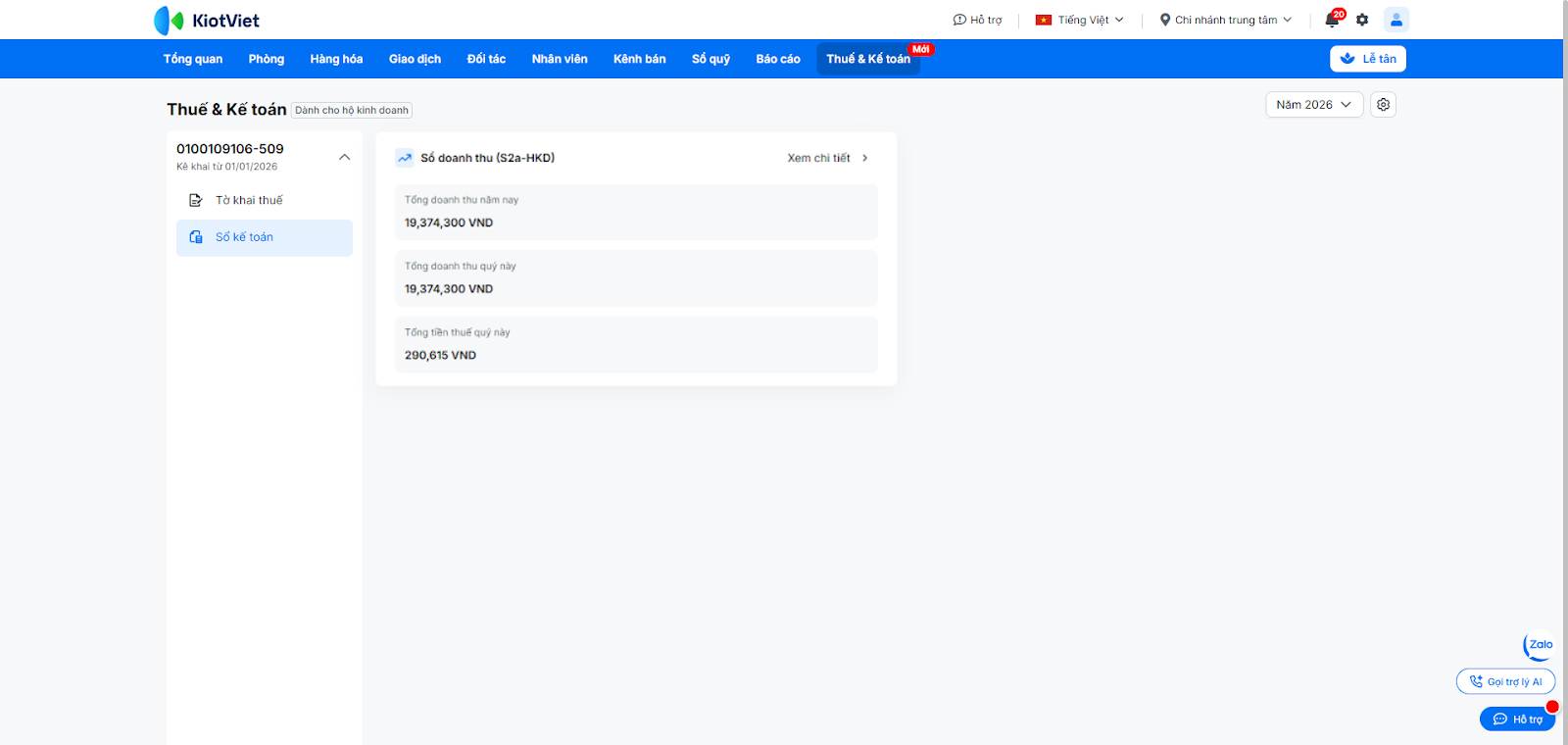This screenshot has height=745, width=1568.
Task: Click the branch location pin icon
Action: point(1165,20)
